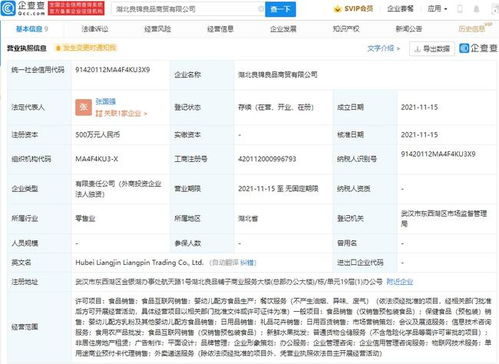
Task: Open the mobile phone icon in the header
Action: pyautogui.click(x=460, y=9)
